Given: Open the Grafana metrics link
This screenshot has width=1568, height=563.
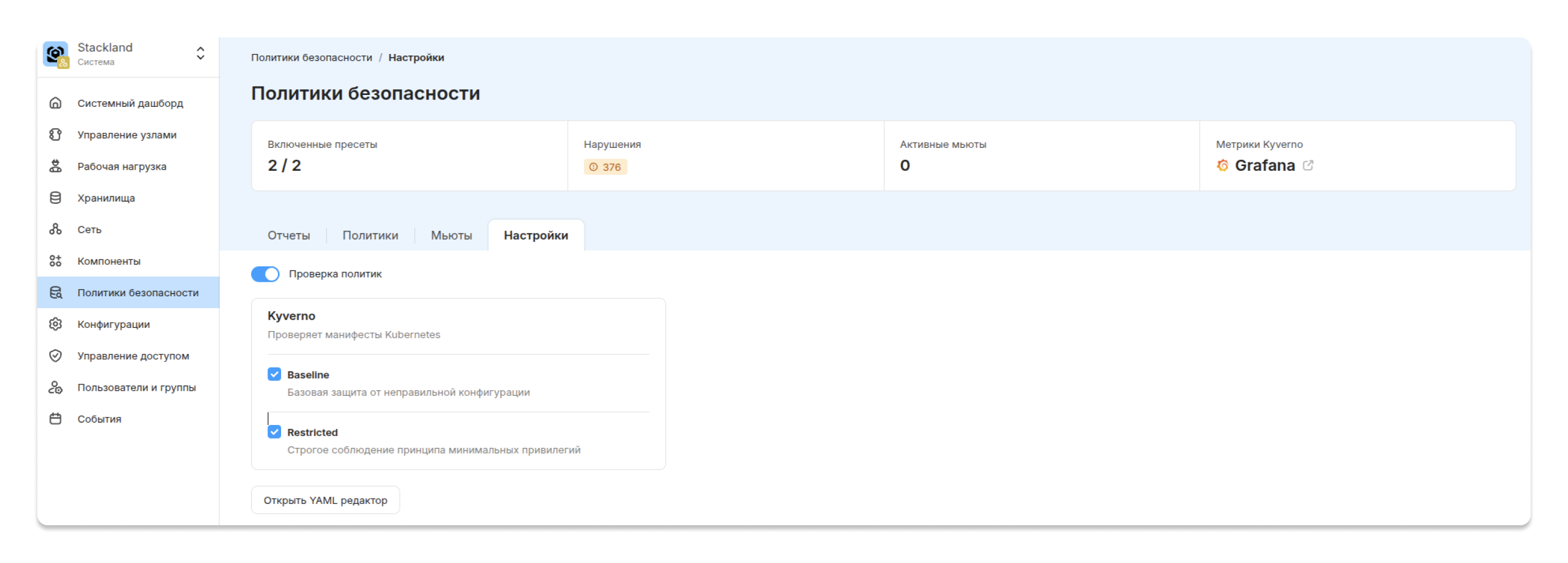Looking at the screenshot, I should pos(1264,166).
